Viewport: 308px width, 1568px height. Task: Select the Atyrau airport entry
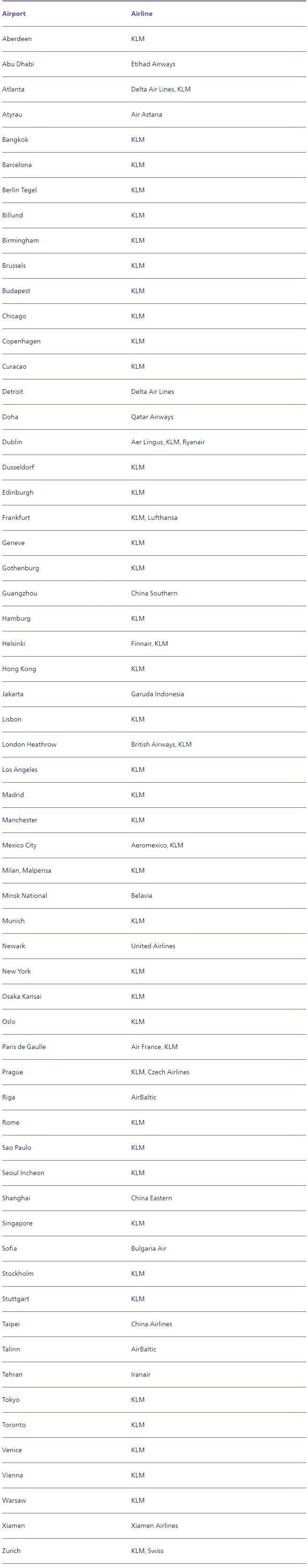(12, 114)
